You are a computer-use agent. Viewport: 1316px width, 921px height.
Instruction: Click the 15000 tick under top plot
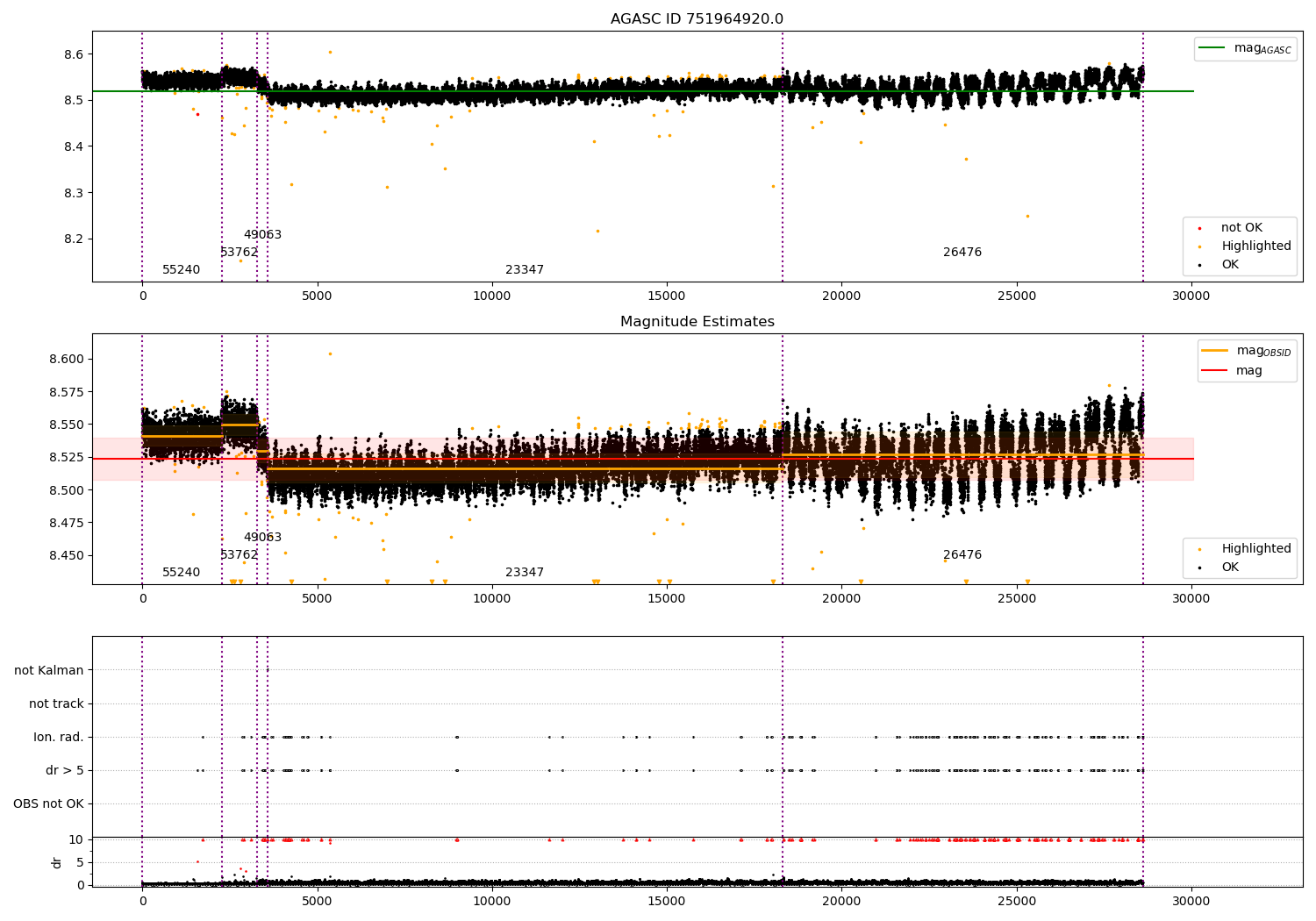coord(666,296)
